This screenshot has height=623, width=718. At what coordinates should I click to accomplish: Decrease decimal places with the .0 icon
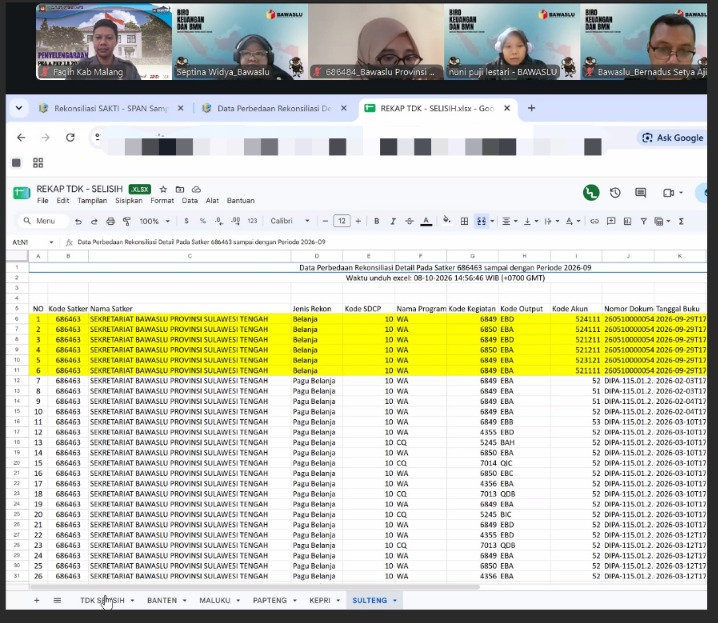[219, 221]
